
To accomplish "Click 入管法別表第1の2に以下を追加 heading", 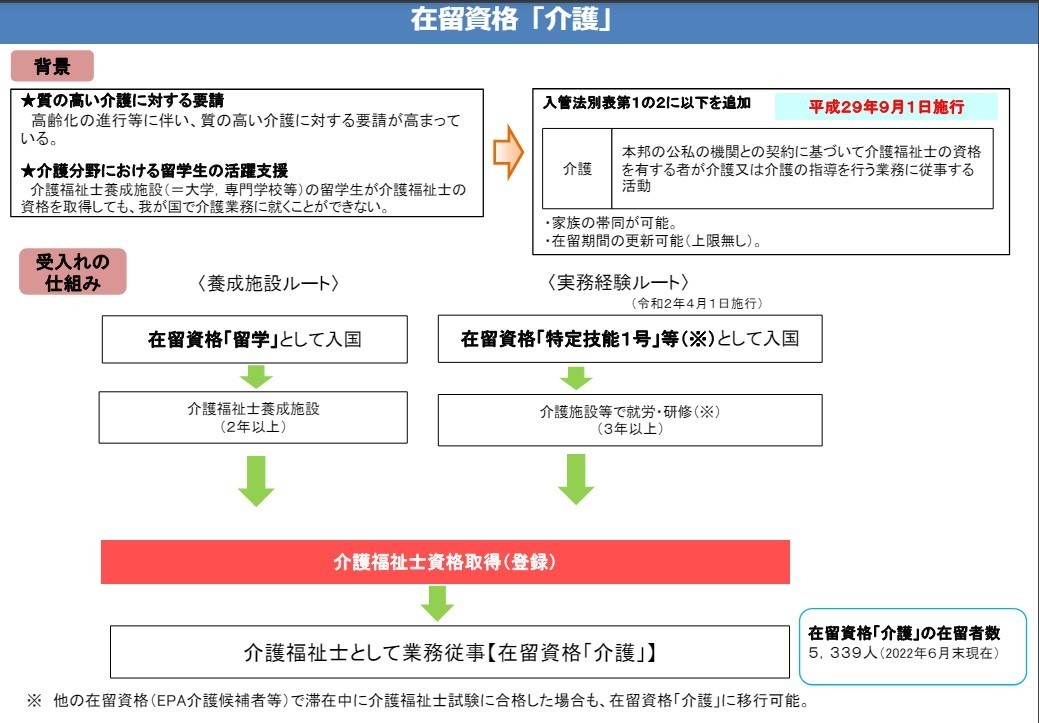I will [x=647, y=103].
